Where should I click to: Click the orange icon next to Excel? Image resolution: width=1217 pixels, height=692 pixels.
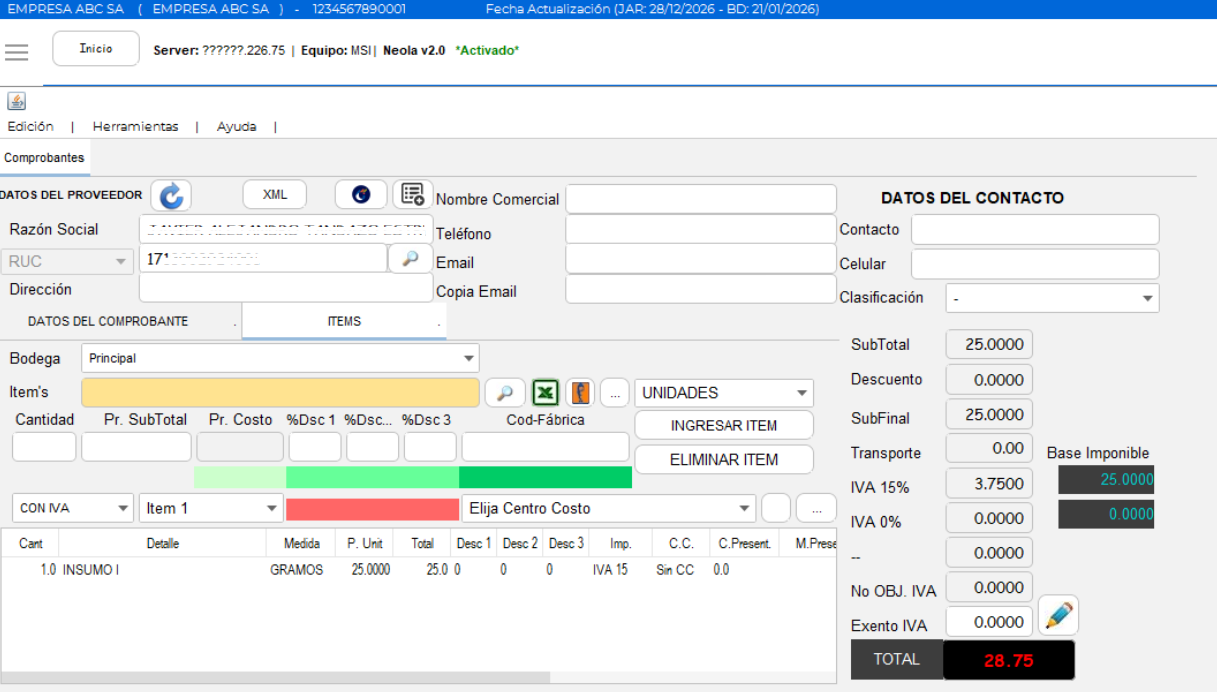click(580, 393)
